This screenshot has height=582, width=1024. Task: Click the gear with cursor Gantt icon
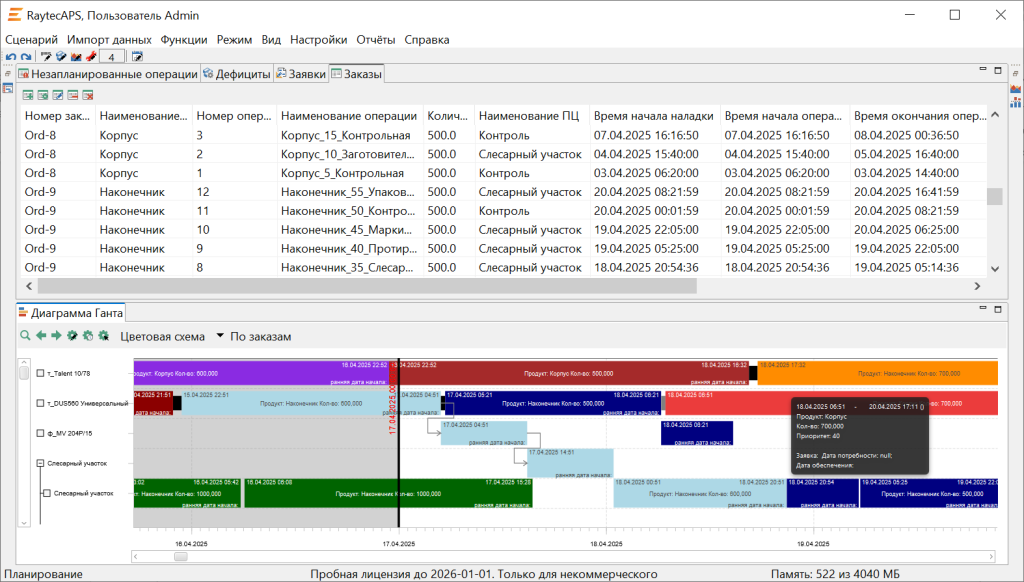point(103,336)
